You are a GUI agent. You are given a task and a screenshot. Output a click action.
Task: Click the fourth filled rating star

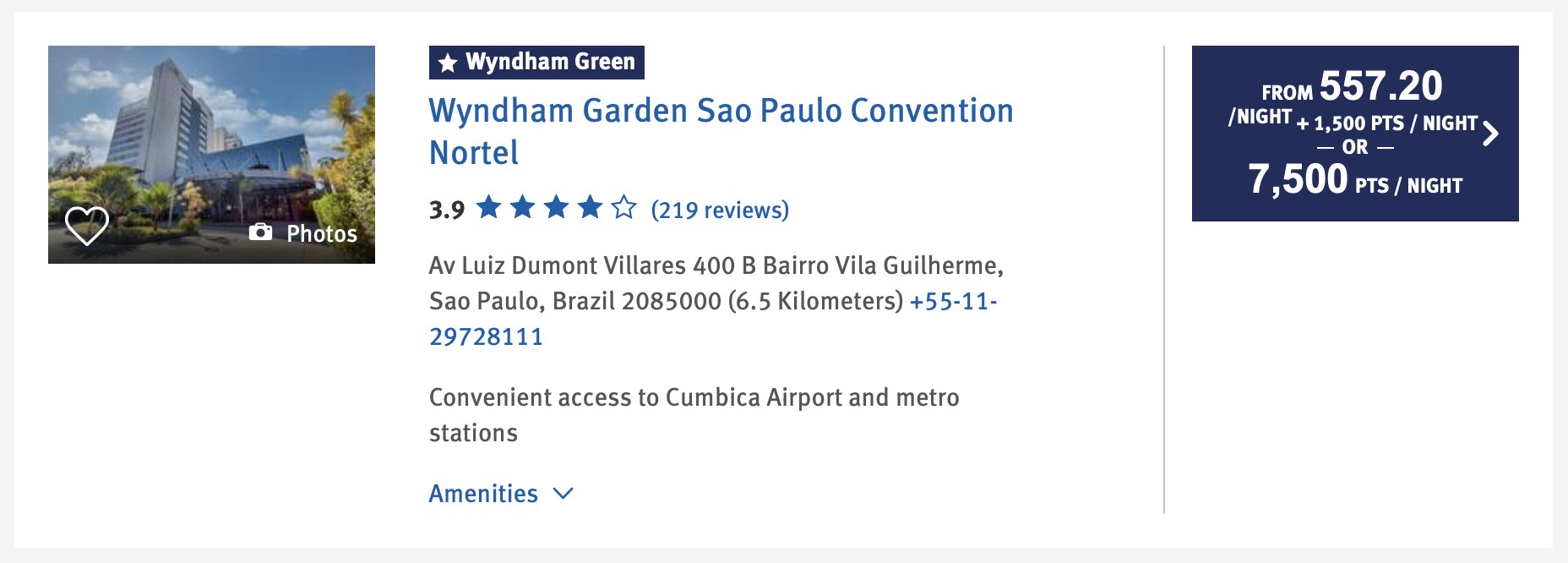[590, 207]
